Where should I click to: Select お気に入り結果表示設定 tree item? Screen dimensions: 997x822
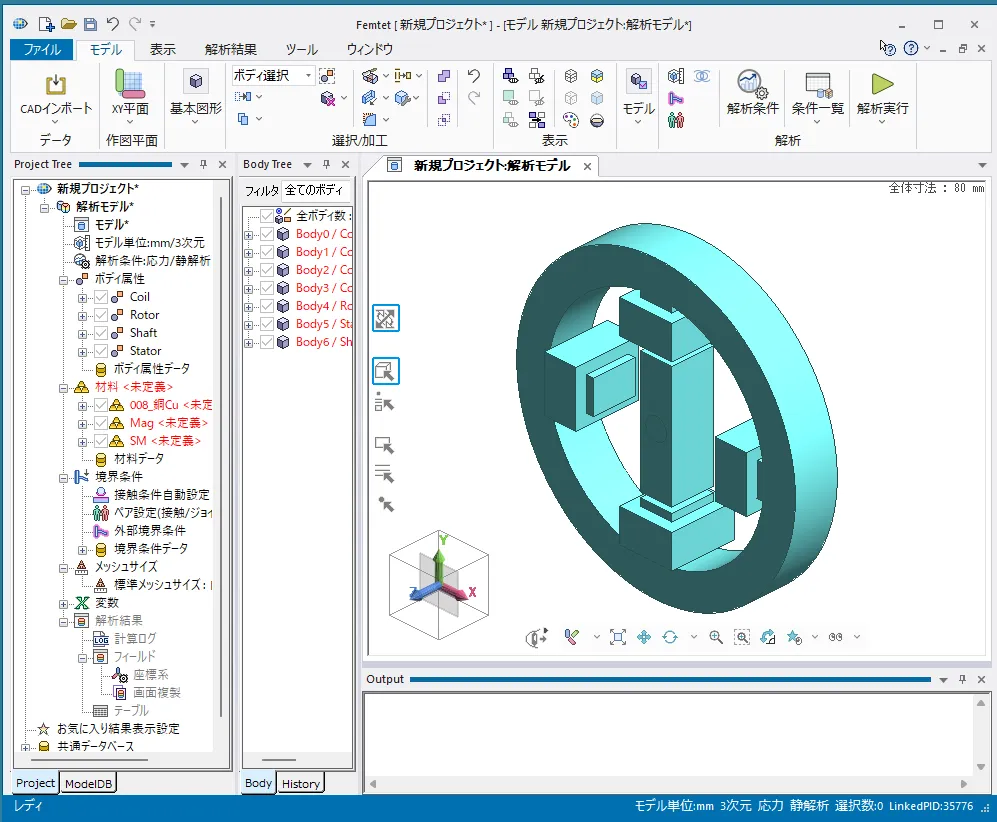tap(118, 729)
